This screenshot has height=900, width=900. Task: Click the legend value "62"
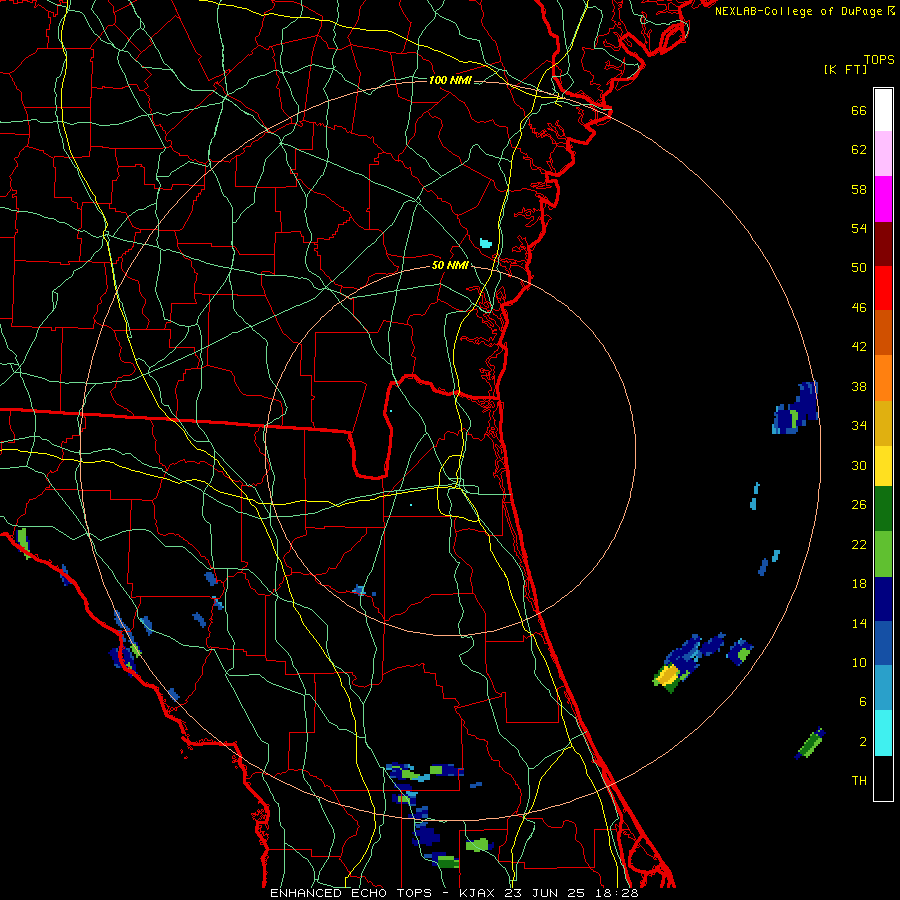click(x=859, y=150)
